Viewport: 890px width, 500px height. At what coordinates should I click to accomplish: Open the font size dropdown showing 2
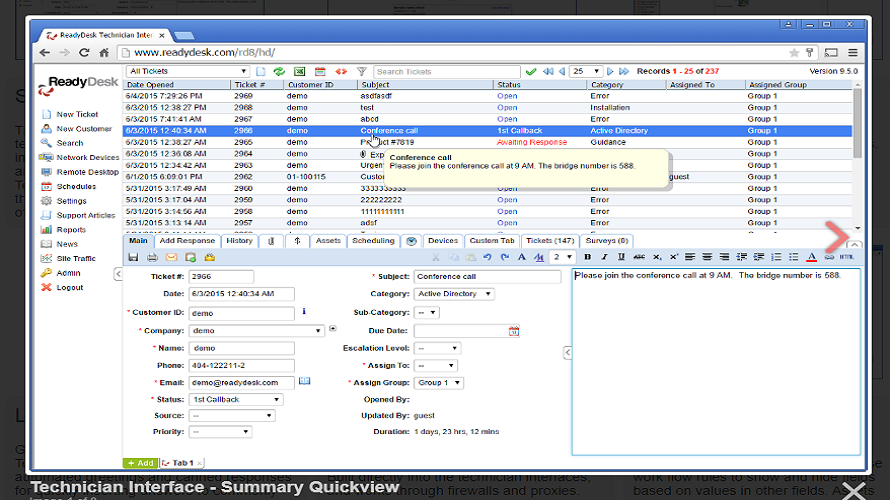562,257
